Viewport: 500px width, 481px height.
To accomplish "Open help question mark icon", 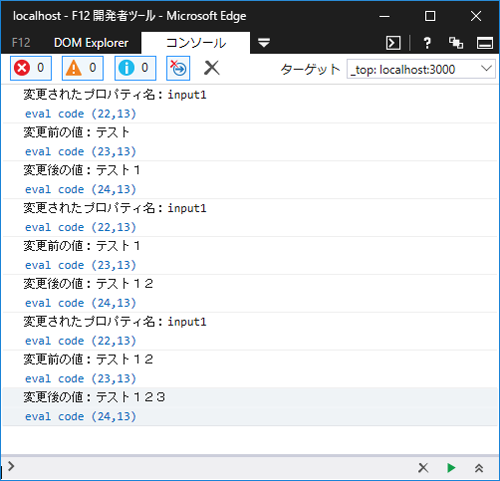I will pyautogui.click(x=427, y=43).
